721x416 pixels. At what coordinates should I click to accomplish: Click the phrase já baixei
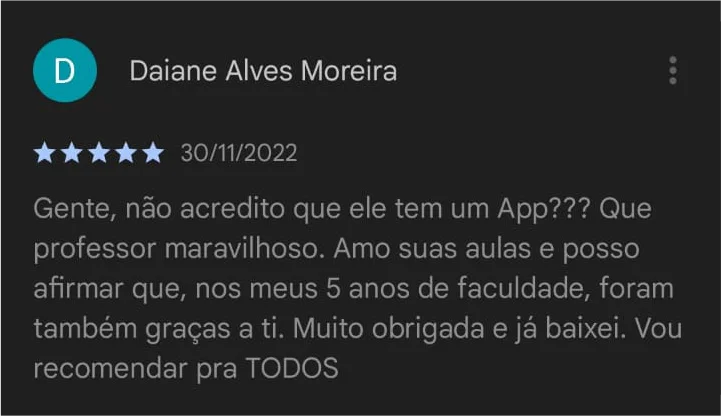[570, 329]
